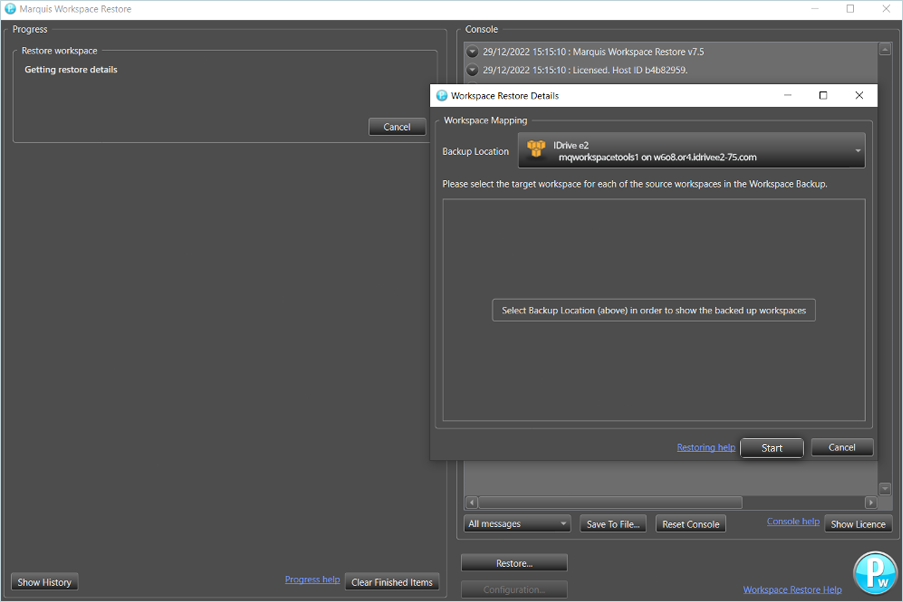Viewport: 903px width, 602px height.
Task: Close the Marquis Workspace Restore main window
Action: (x=886, y=9)
